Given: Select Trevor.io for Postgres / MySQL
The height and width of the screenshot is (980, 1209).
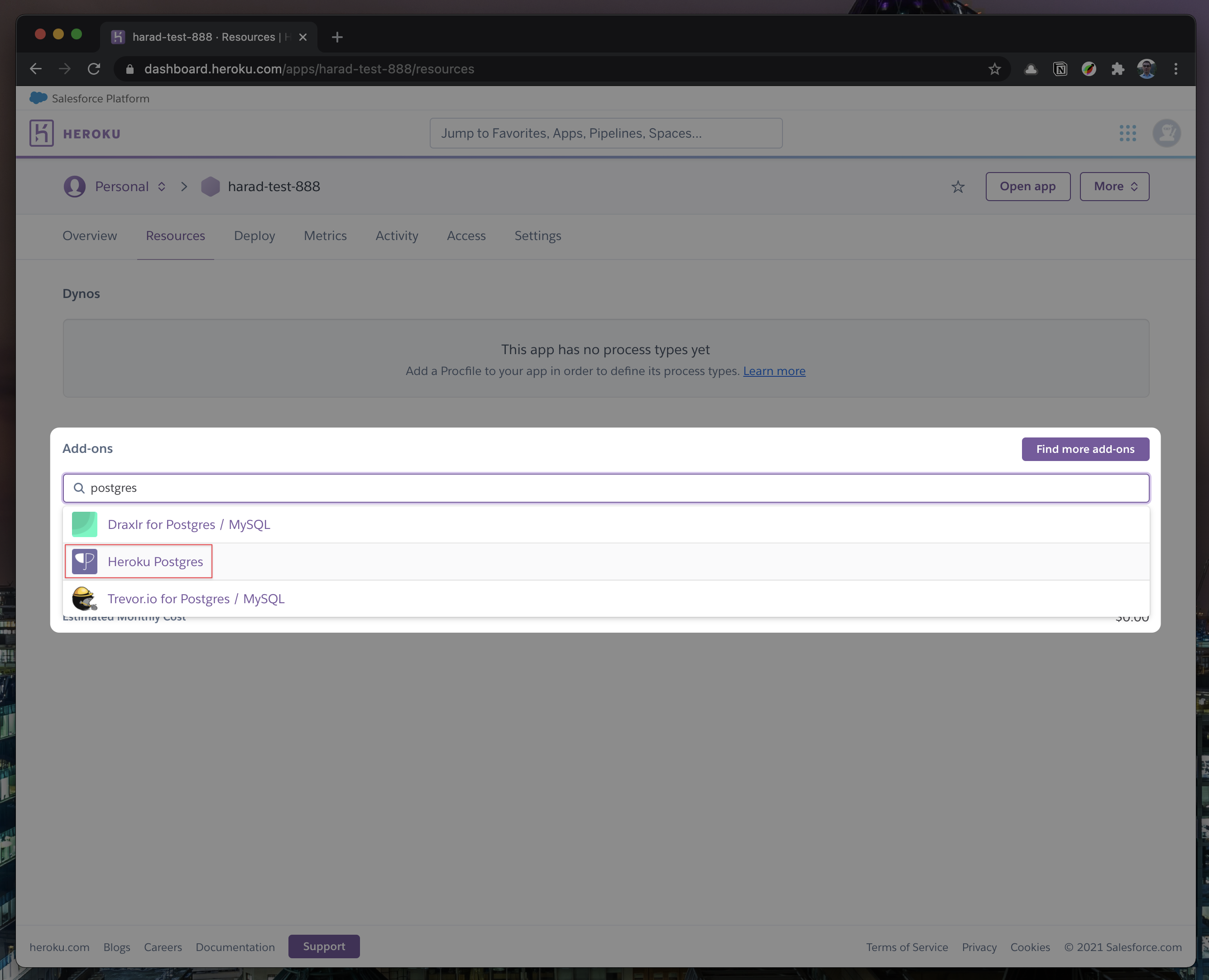Looking at the screenshot, I should pos(196,599).
